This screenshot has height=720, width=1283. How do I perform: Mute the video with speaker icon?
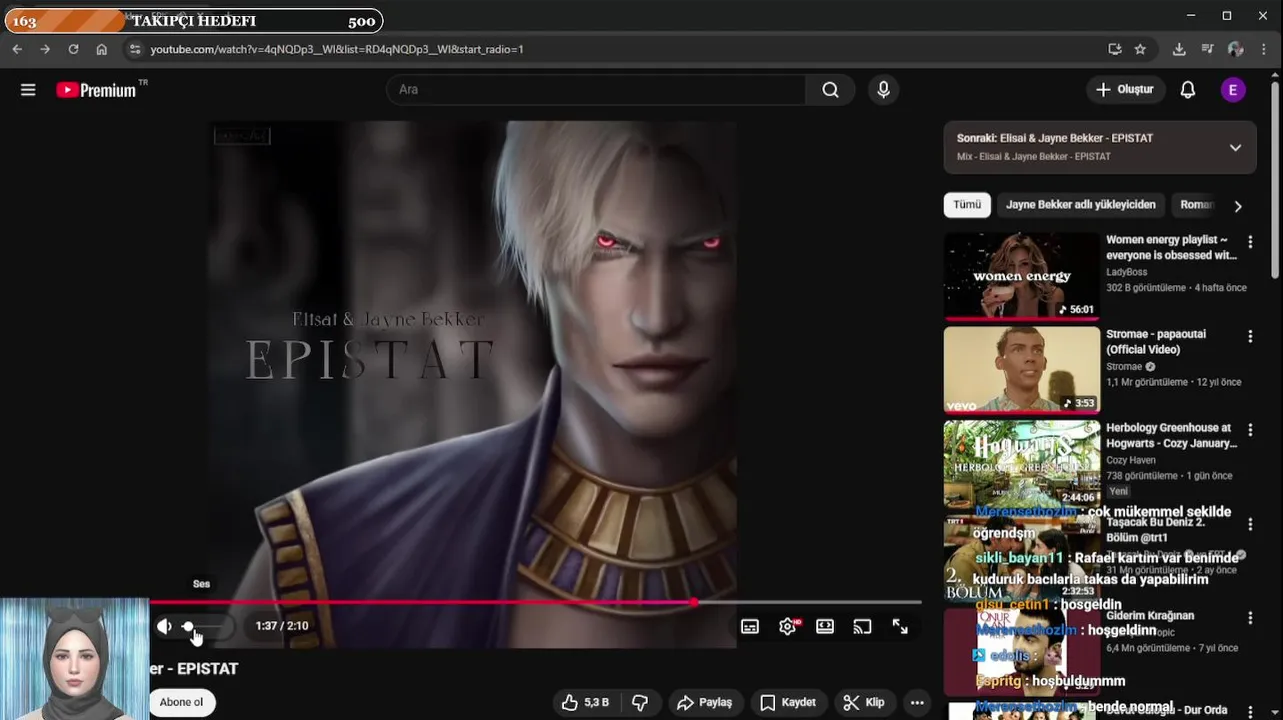[x=164, y=626]
